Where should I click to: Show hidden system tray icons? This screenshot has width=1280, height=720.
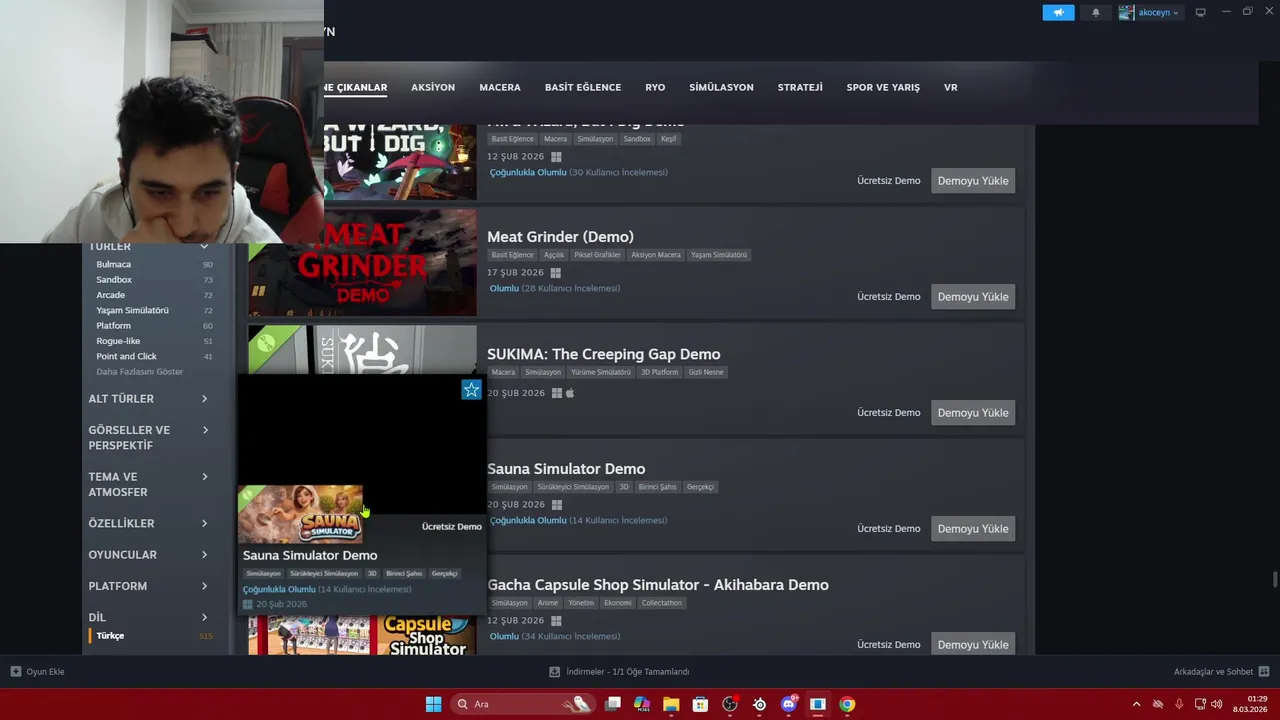[x=1136, y=704]
